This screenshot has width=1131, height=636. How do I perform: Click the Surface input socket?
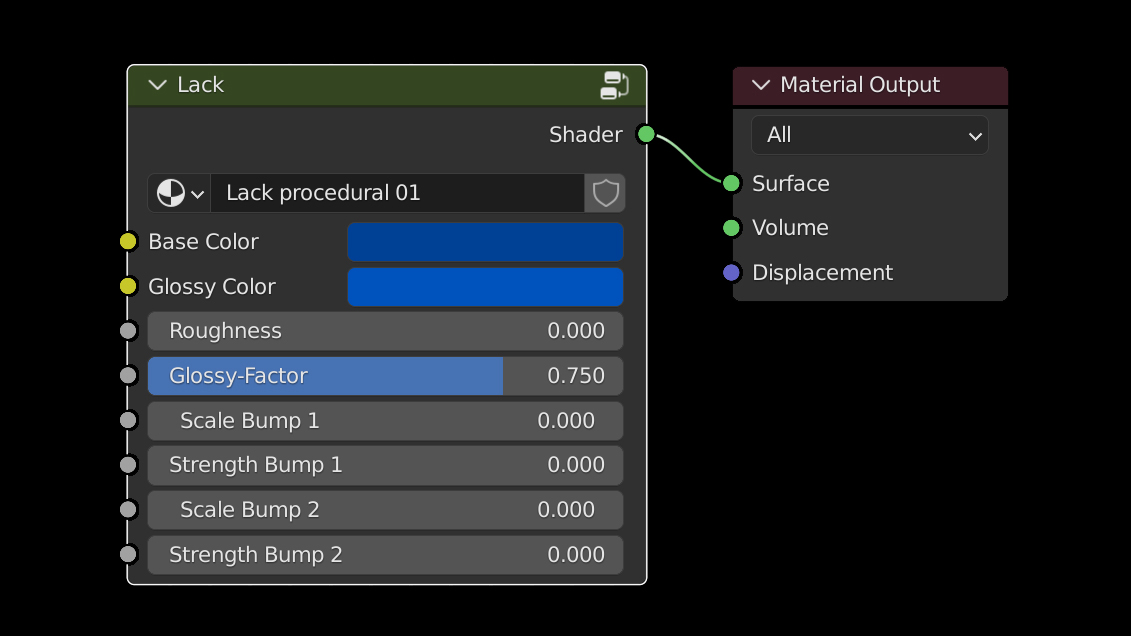pyautogui.click(x=731, y=183)
